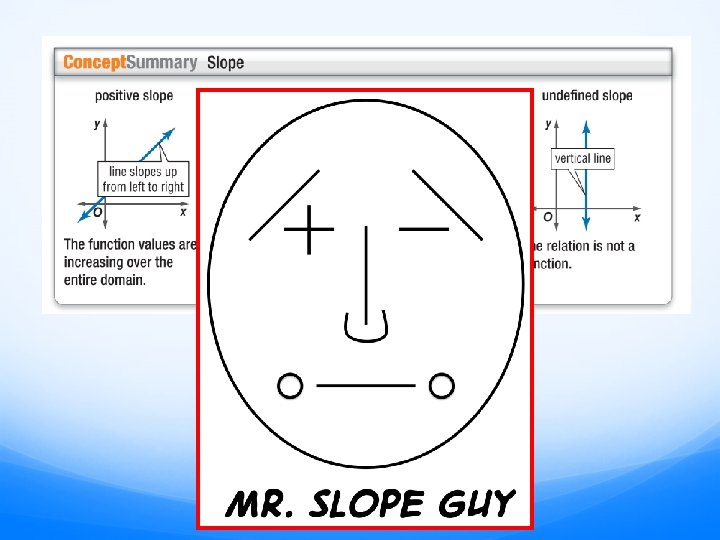Screen dimensions: 720x540
Task: Click the text 'increasing over the'
Action: [x=118, y=262]
